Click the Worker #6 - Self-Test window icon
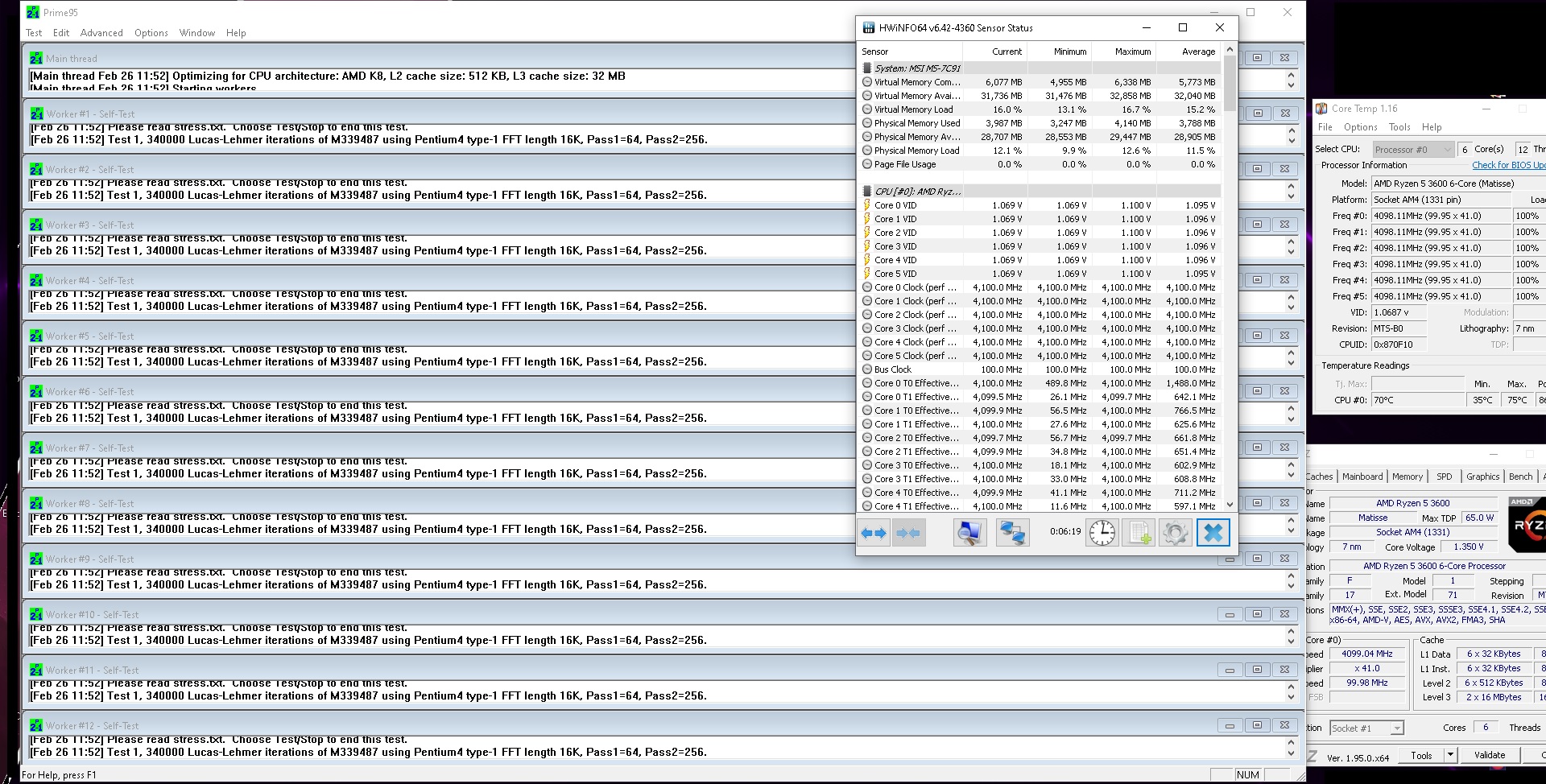Screen dimensions: 1546x784 coord(36,391)
